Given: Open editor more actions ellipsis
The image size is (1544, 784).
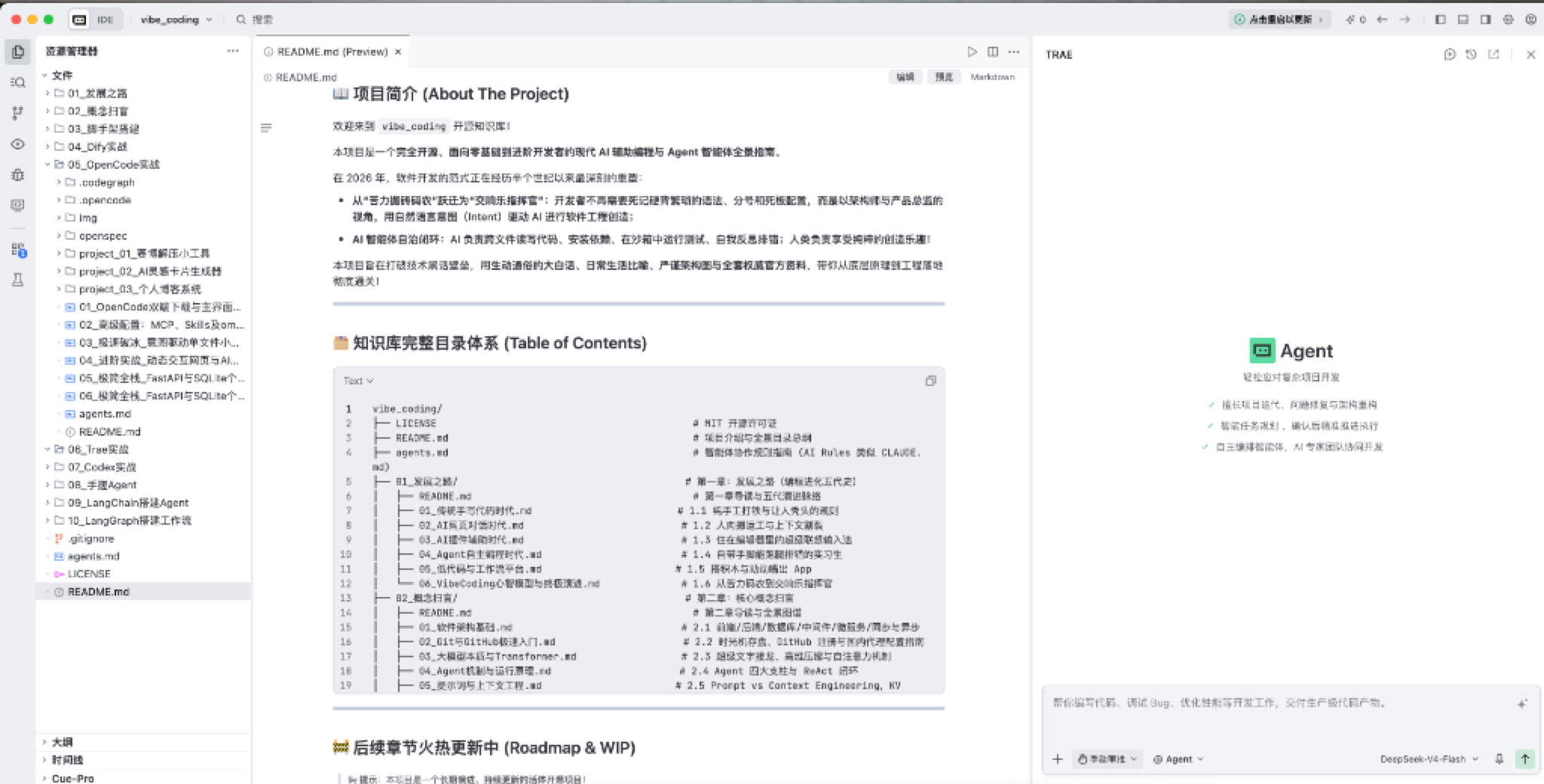Looking at the screenshot, I should tap(1014, 52).
